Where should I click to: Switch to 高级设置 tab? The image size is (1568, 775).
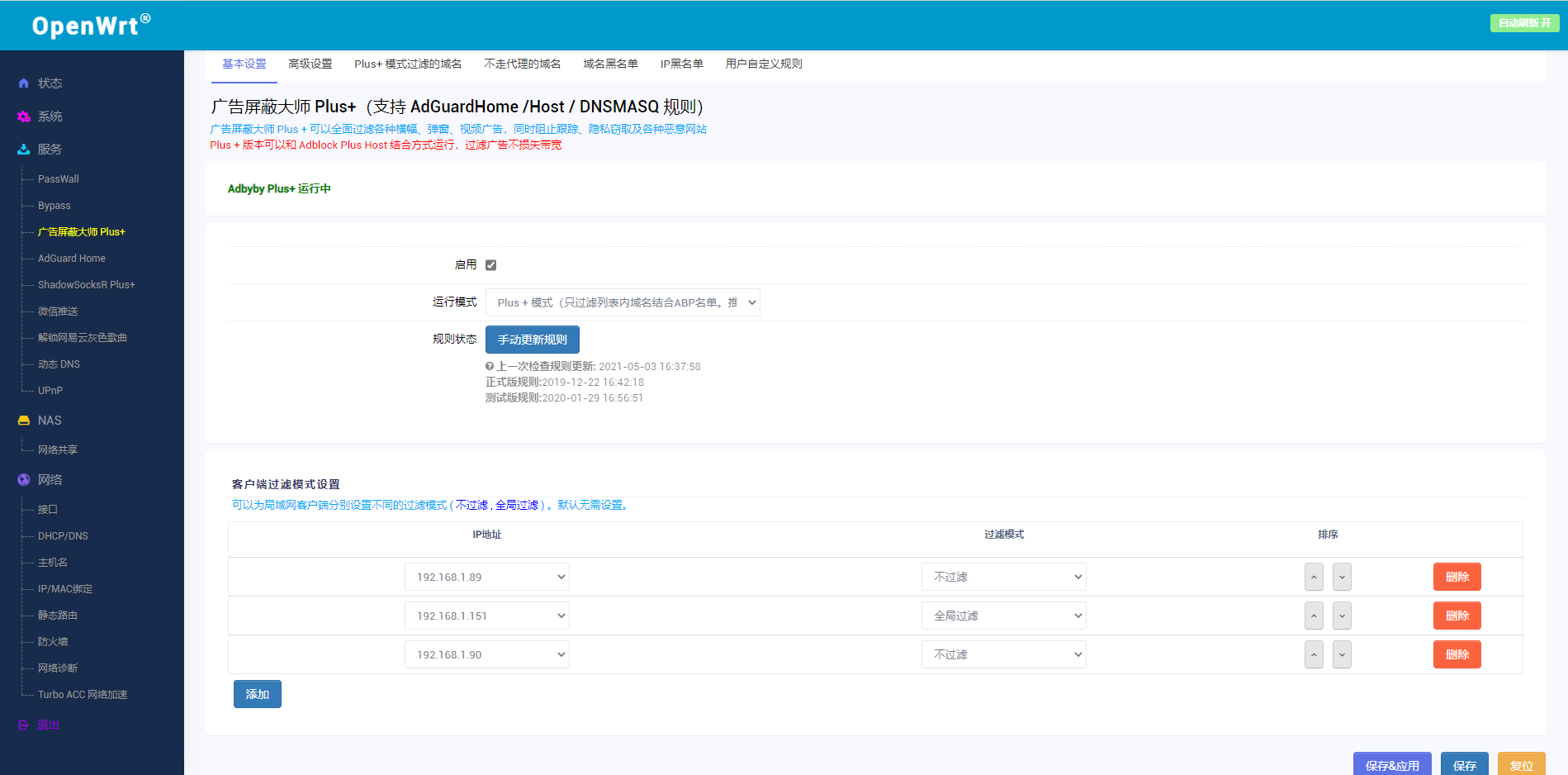(x=310, y=64)
